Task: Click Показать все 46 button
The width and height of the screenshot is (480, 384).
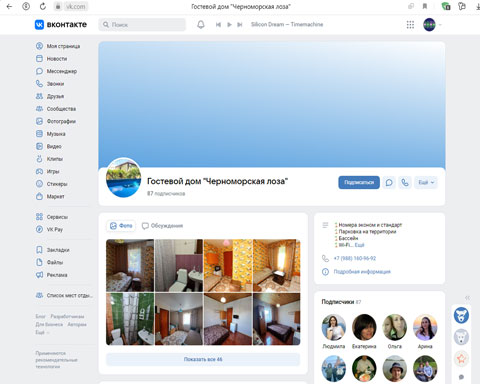Action: (203, 359)
